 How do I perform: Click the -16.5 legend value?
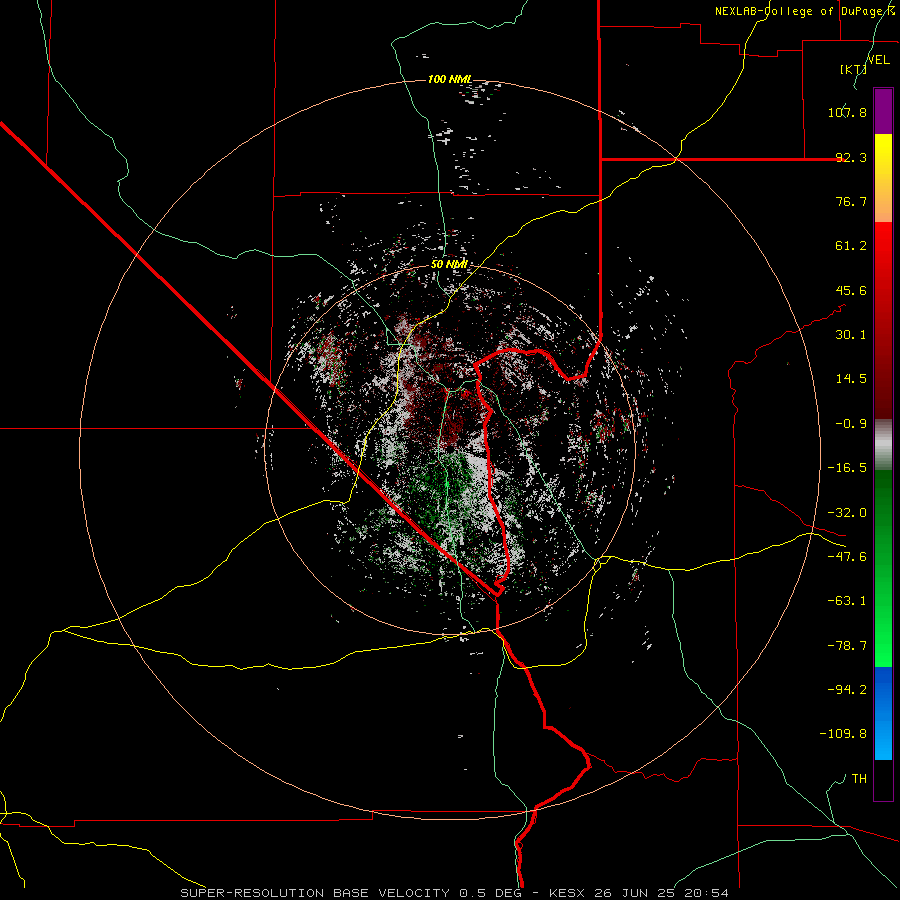847,468
